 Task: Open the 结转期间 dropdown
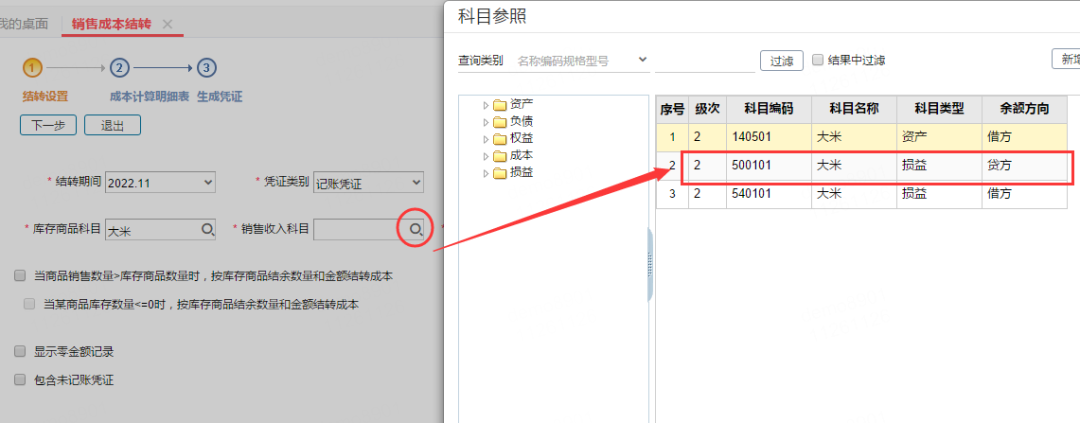pos(160,182)
